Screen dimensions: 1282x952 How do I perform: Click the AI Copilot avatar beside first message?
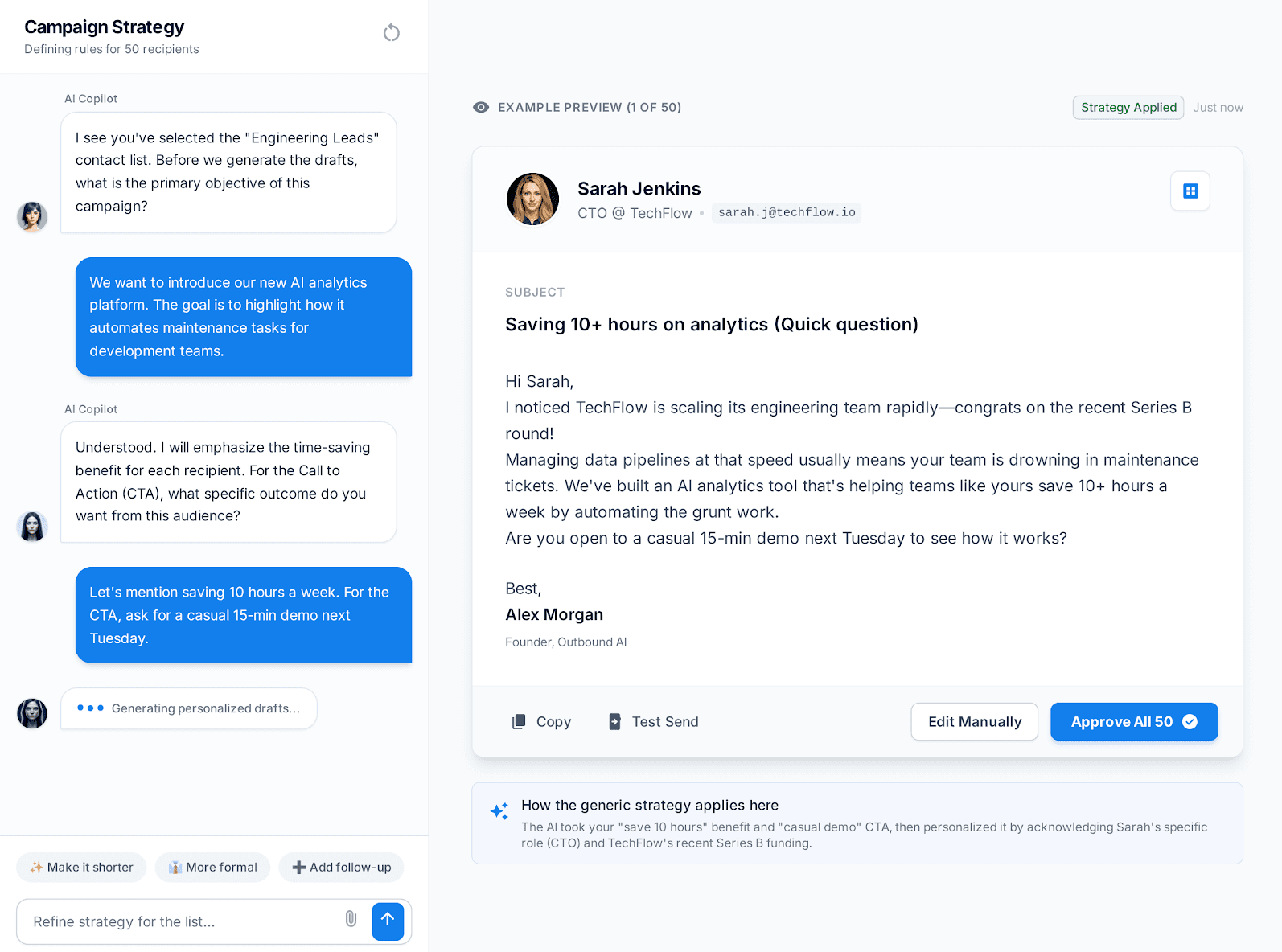32,217
